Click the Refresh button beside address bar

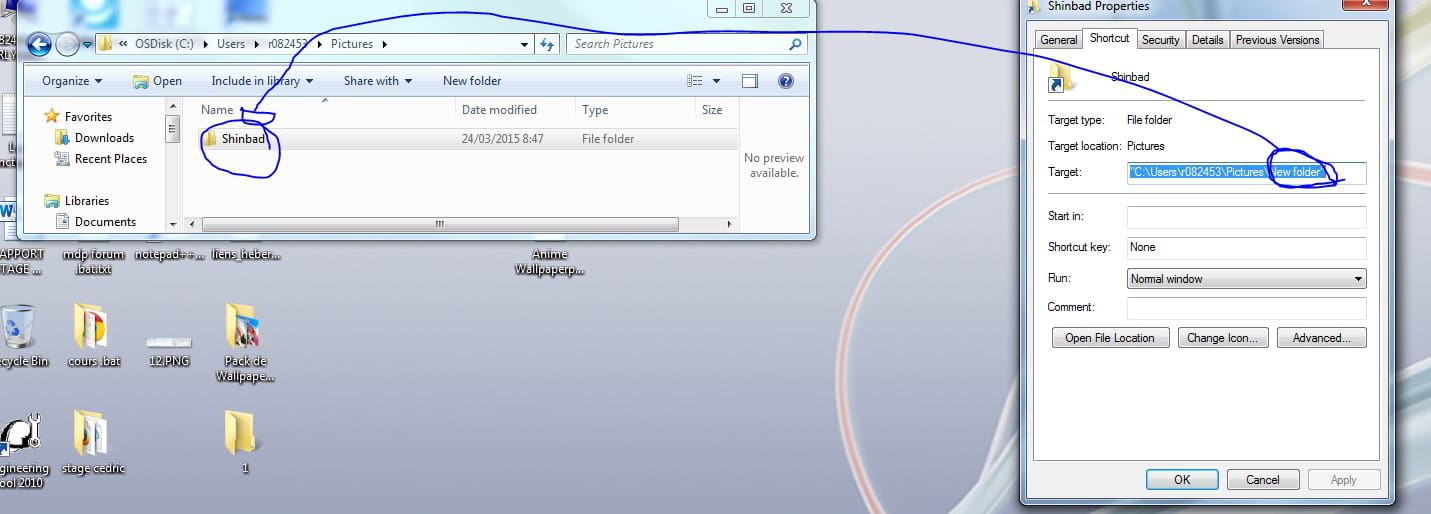(x=548, y=44)
